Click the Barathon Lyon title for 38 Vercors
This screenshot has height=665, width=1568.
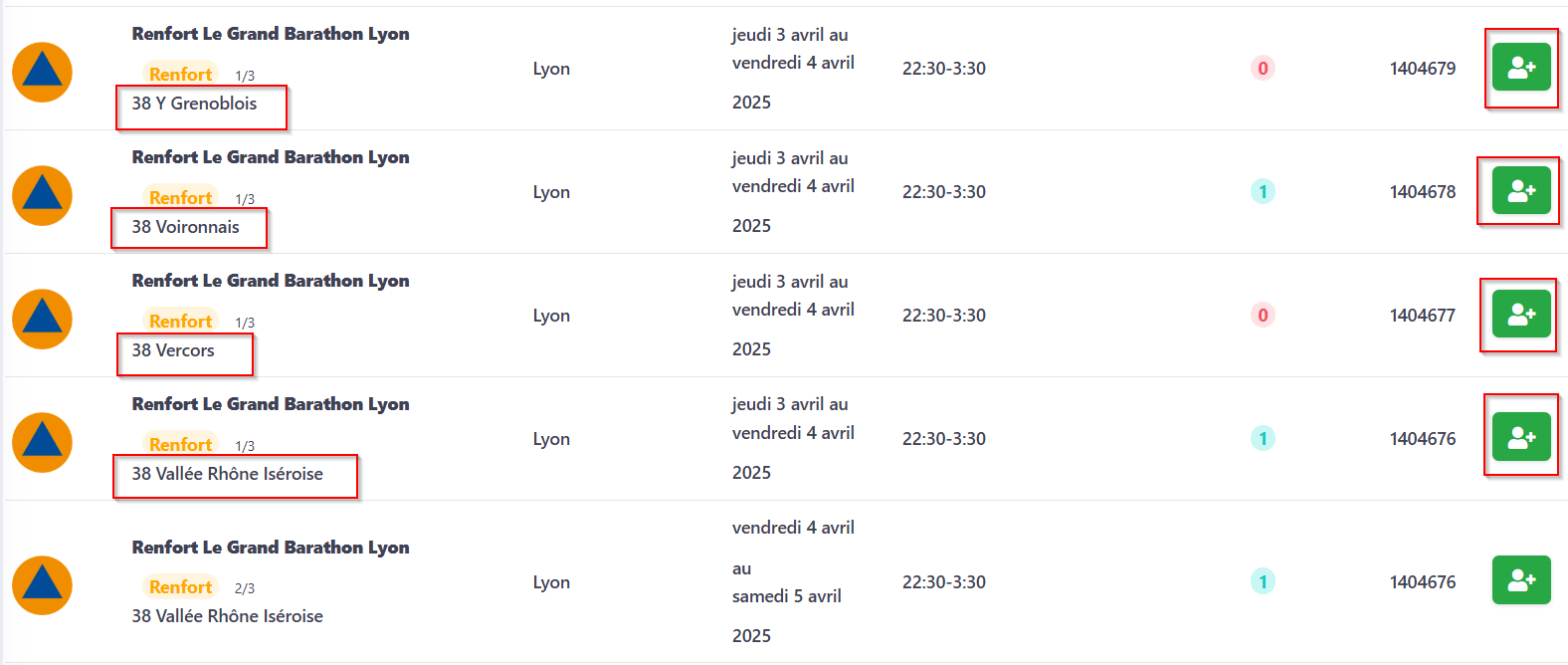pyautogui.click(x=271, y=281)
